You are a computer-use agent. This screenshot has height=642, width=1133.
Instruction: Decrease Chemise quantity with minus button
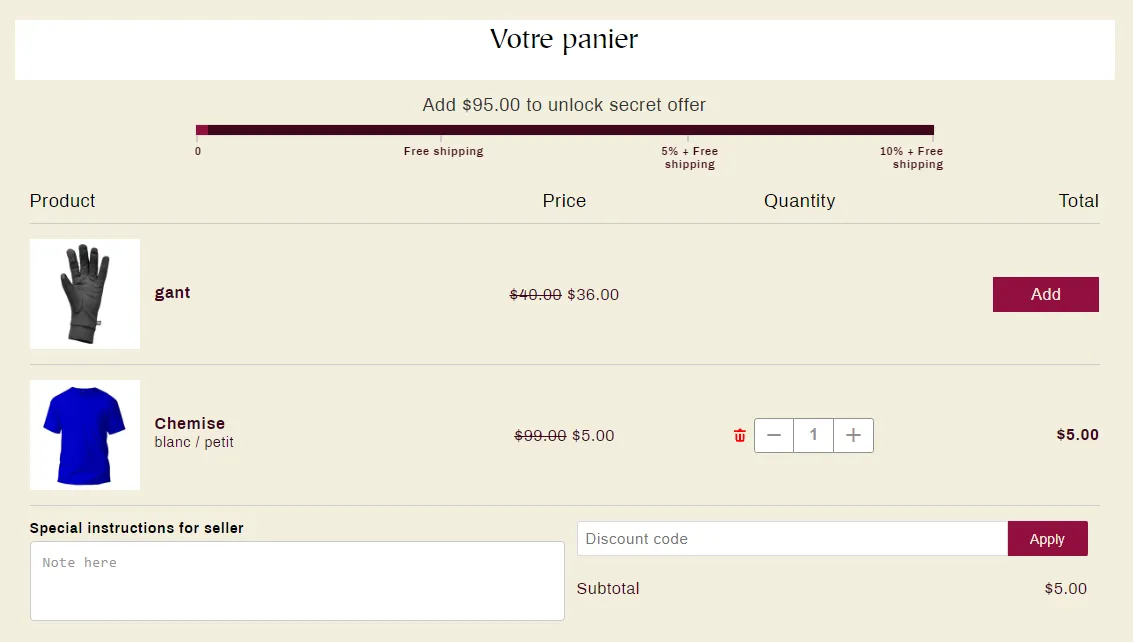coord(774,435)
